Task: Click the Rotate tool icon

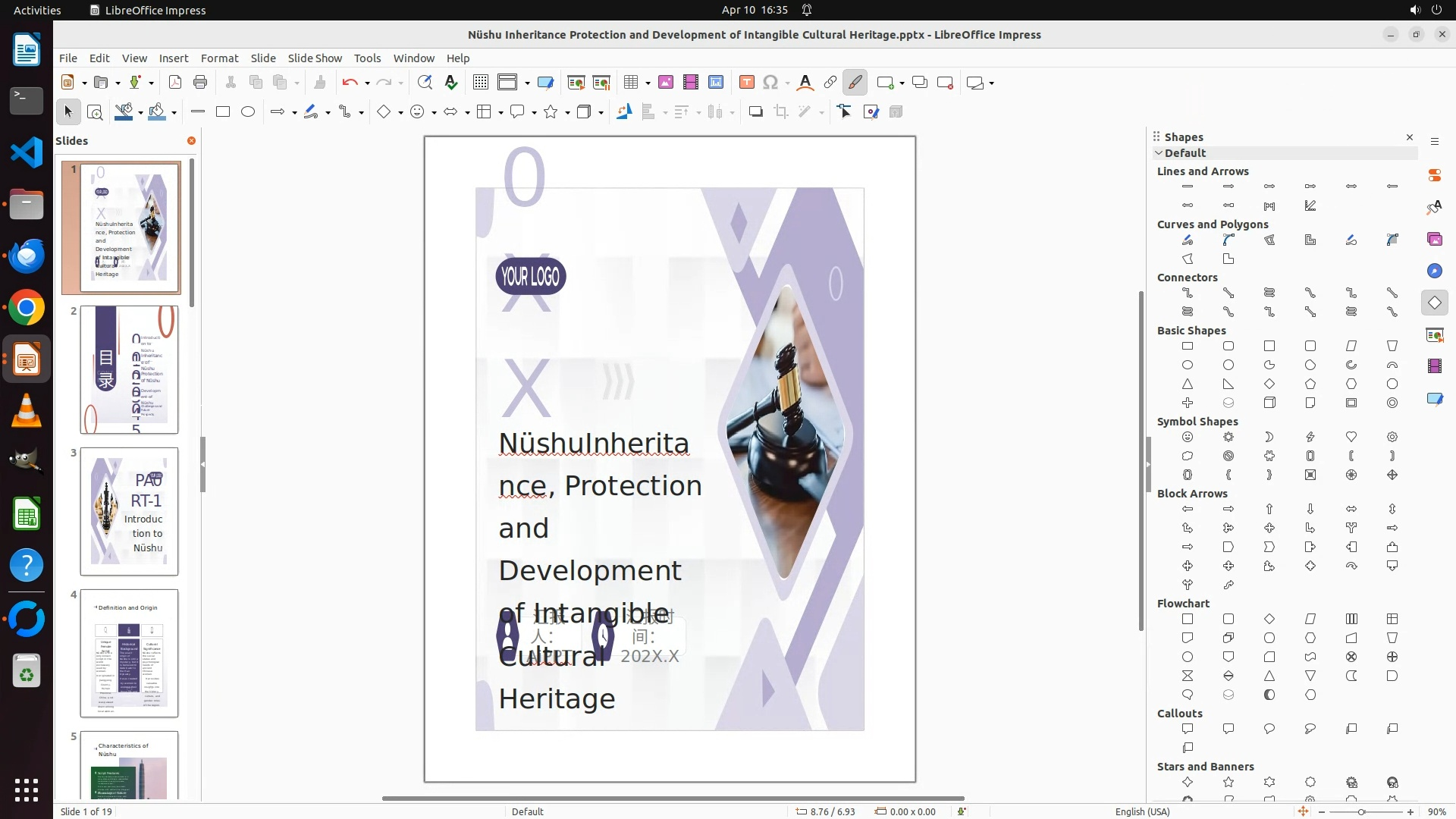Action: [623, 112]
